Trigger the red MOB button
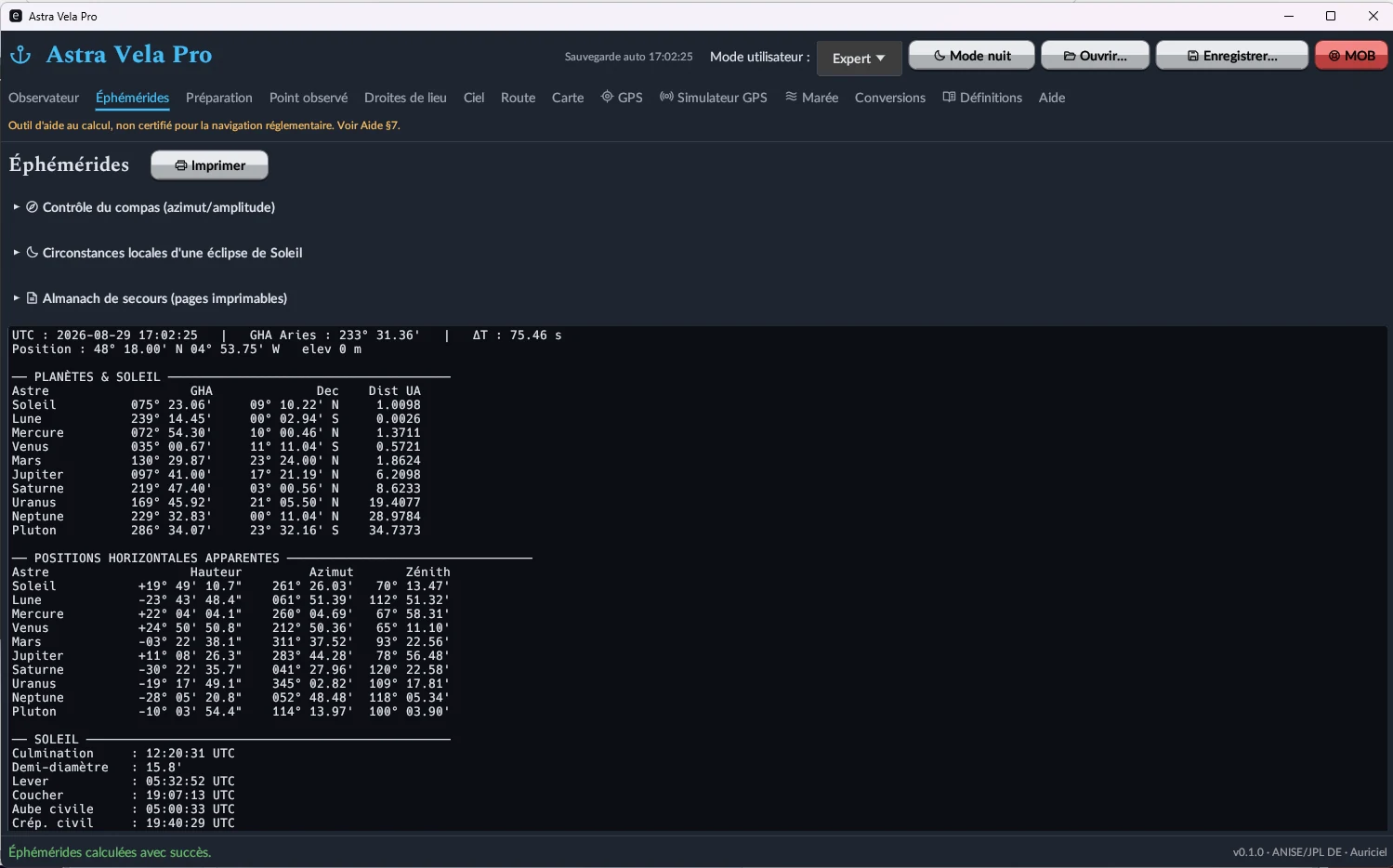This screenshot has width=1393, height=868. (x=1351, y=56)
